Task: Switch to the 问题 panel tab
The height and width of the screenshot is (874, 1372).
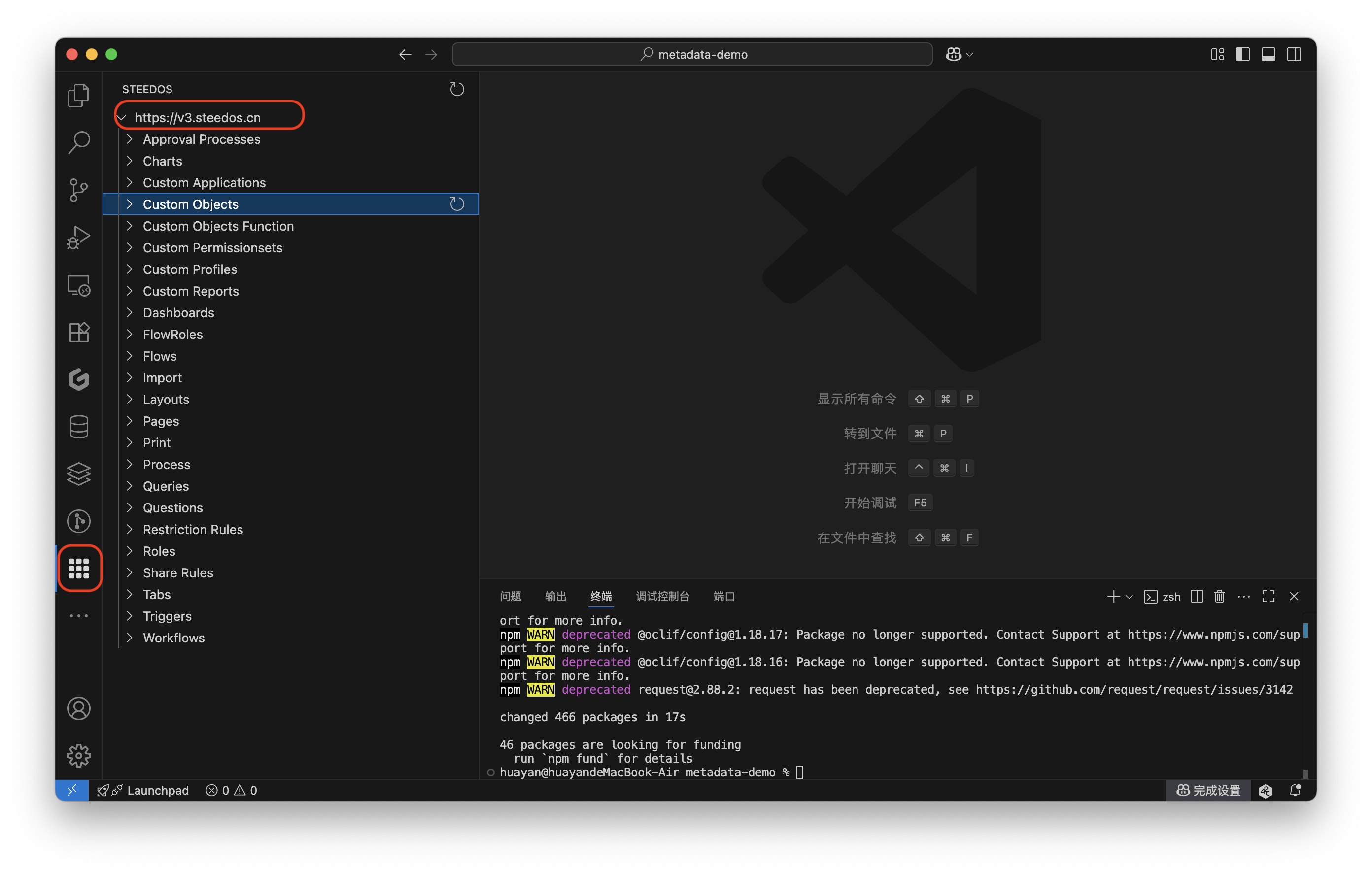Action: click(x=510, y=596)
